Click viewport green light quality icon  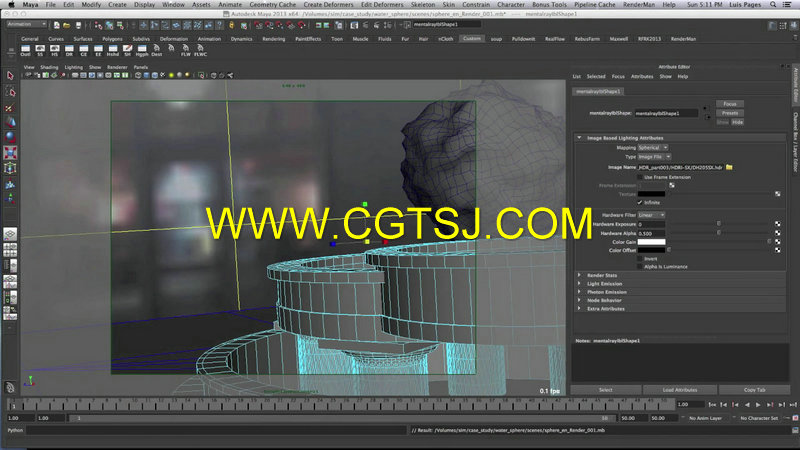[171, 76]
